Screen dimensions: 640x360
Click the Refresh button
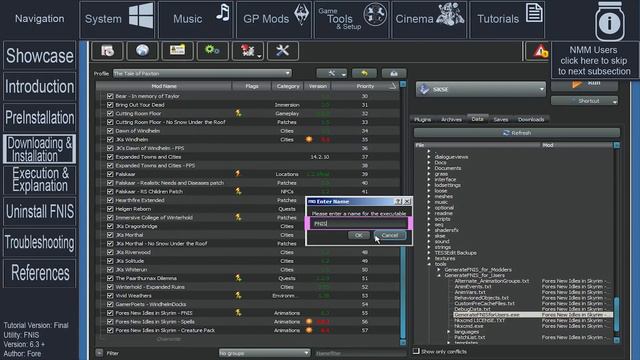[517, 133]
